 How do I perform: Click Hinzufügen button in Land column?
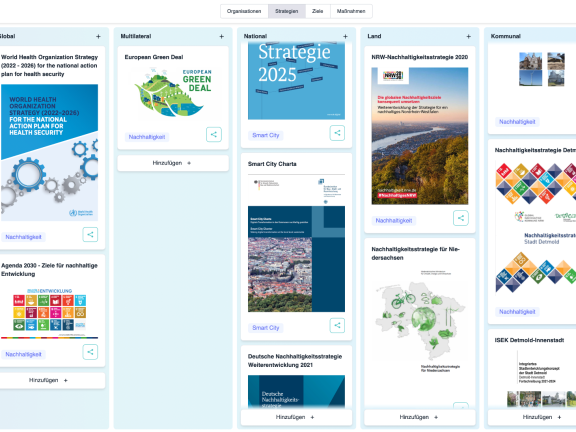tap(420, 417)
